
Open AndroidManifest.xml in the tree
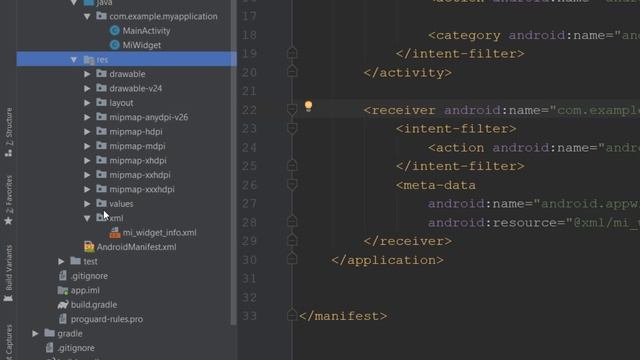tap(136, 247)
